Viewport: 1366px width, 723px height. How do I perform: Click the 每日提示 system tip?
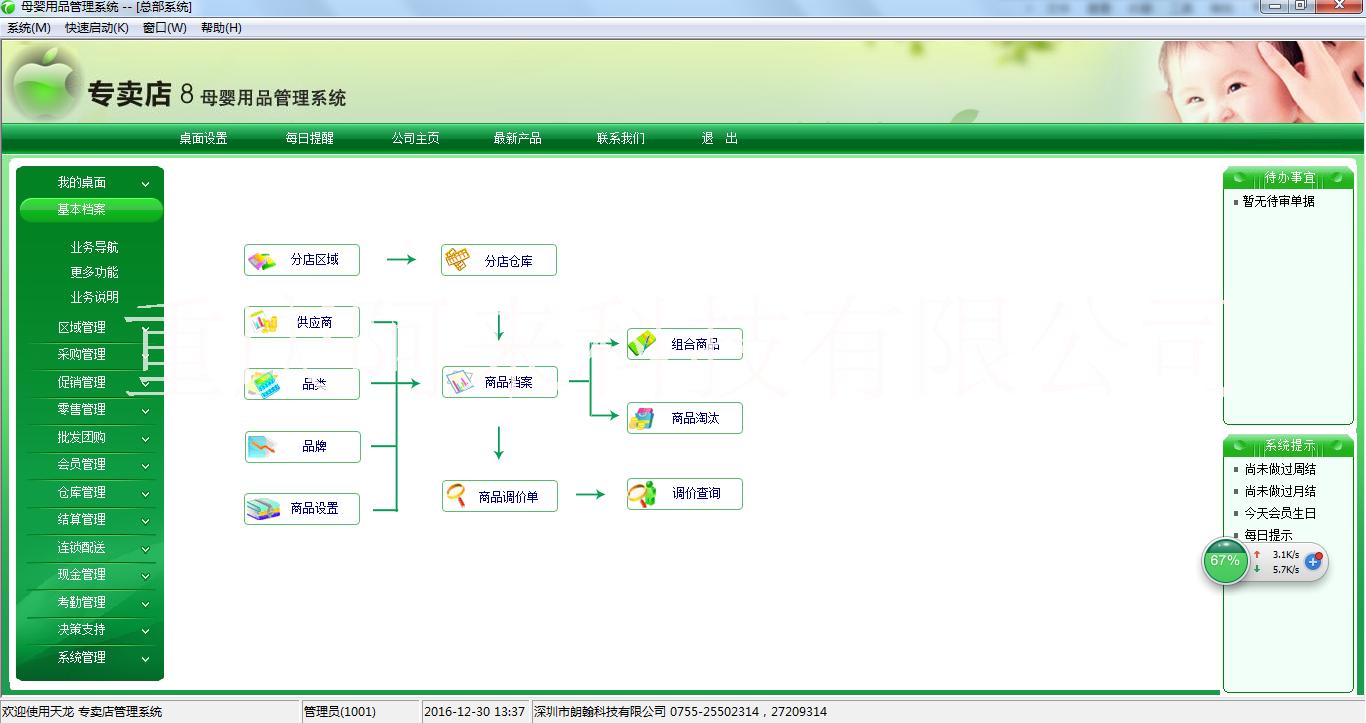click(x=1268, y=535)
